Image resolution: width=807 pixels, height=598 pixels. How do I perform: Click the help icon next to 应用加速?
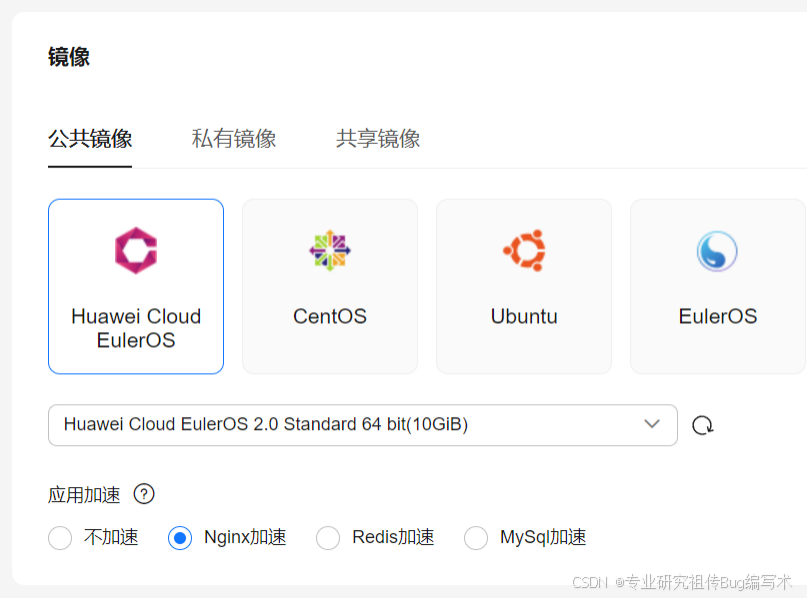pyautogui.click(x=144, y=494)
